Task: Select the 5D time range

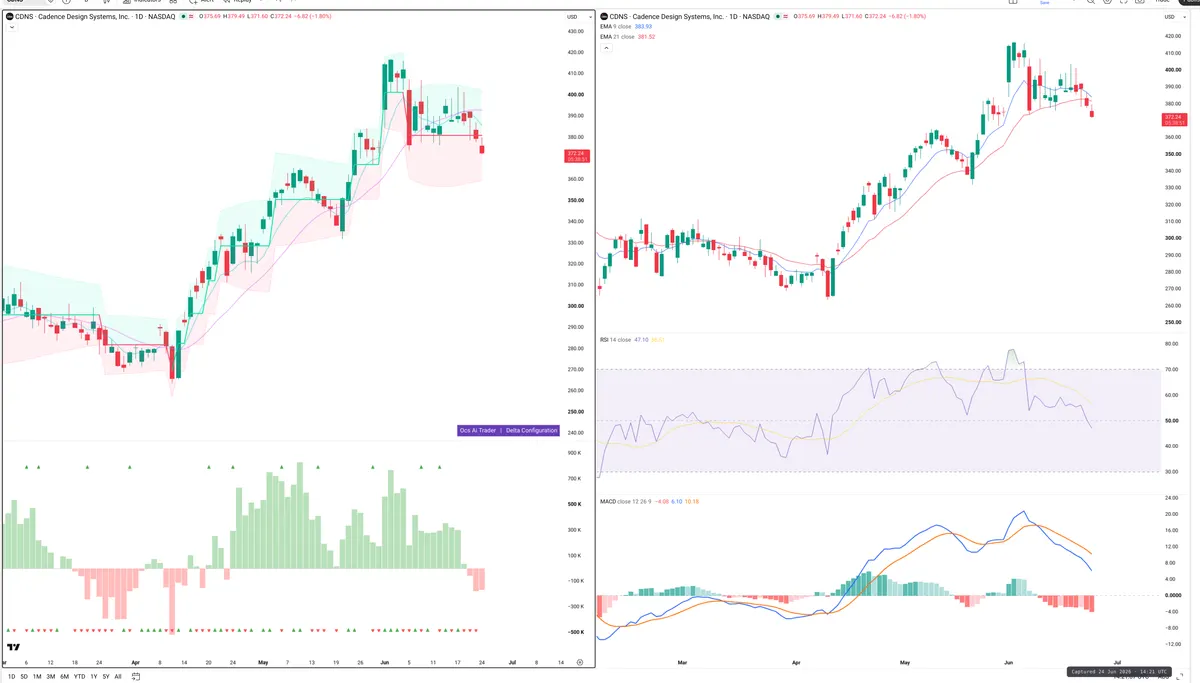Action: coord(24,677)
